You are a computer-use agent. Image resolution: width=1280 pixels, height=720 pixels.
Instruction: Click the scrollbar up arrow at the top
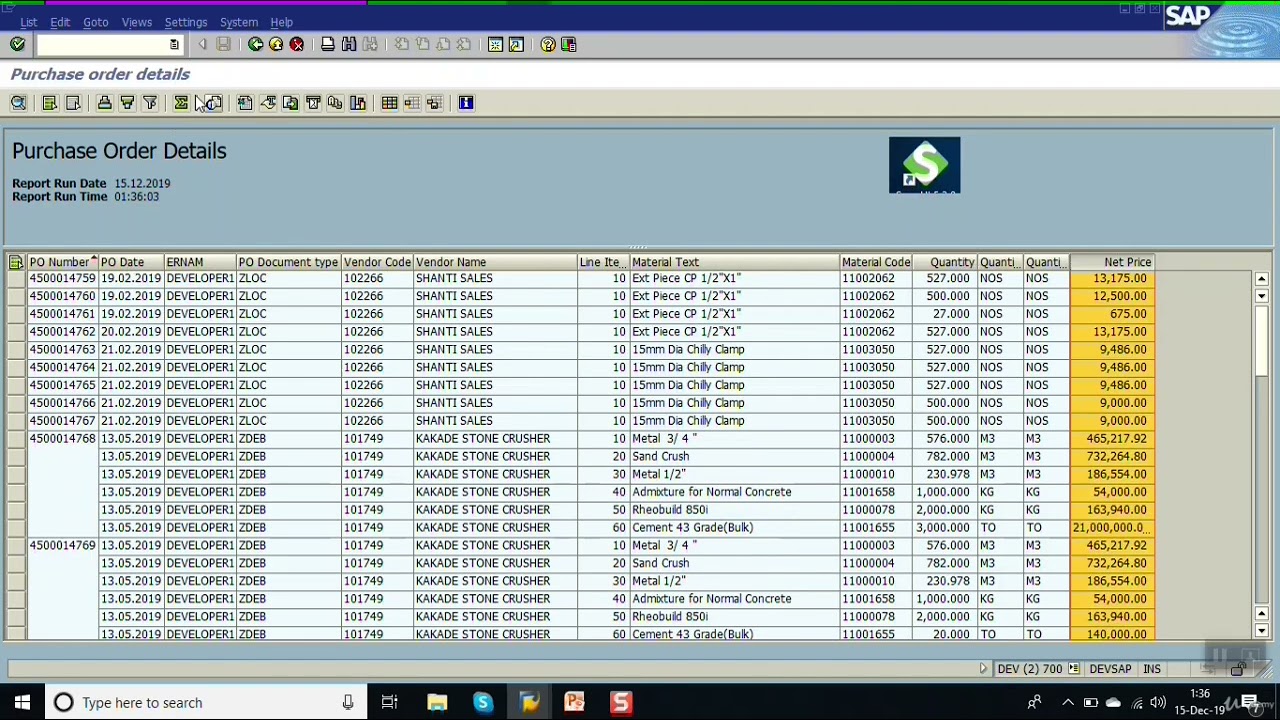point(1262,279)
